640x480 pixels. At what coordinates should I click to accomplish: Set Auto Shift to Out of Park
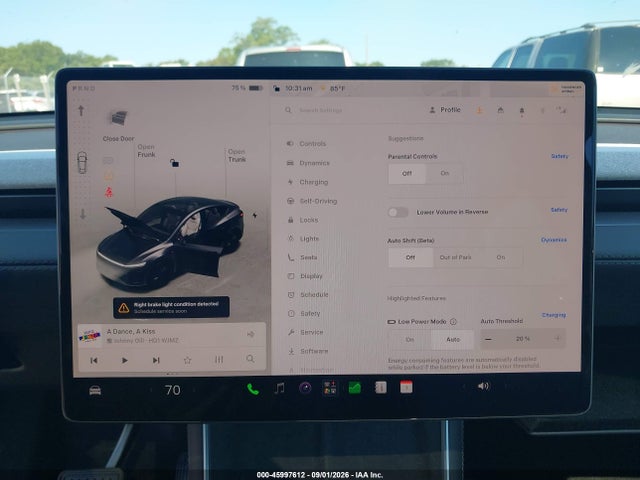coord(456,258)
